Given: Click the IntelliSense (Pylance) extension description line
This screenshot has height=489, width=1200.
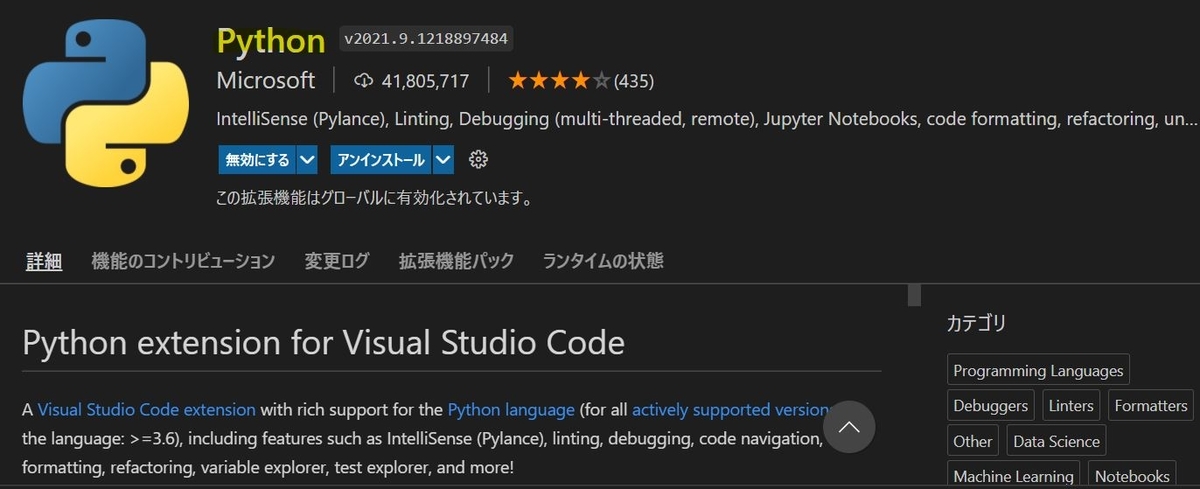Looking at the screenshot, I should click(707, 119).
